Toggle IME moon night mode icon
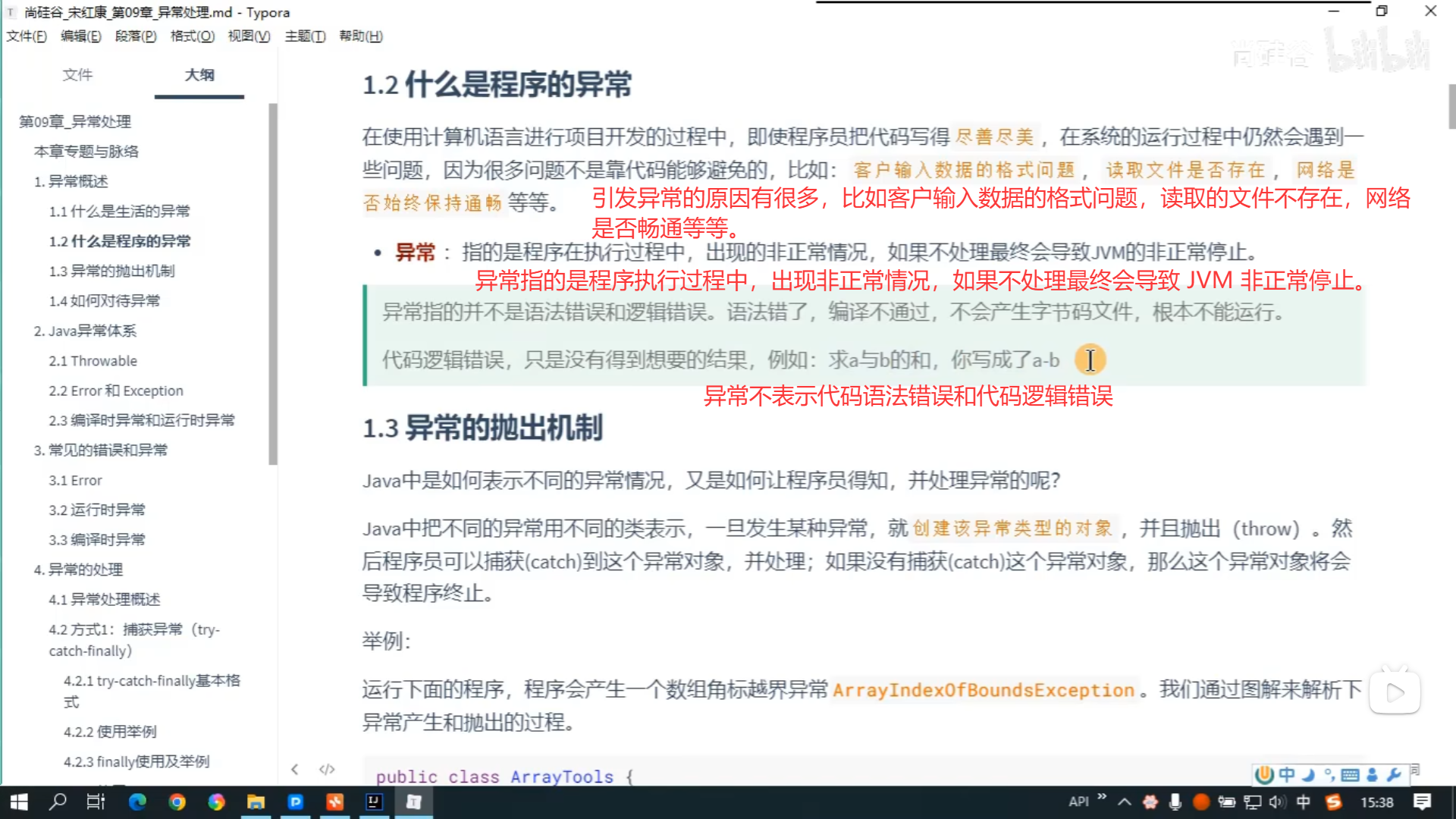Image resolution: width=1456 pixels, height=819 pixels. 1308,774
